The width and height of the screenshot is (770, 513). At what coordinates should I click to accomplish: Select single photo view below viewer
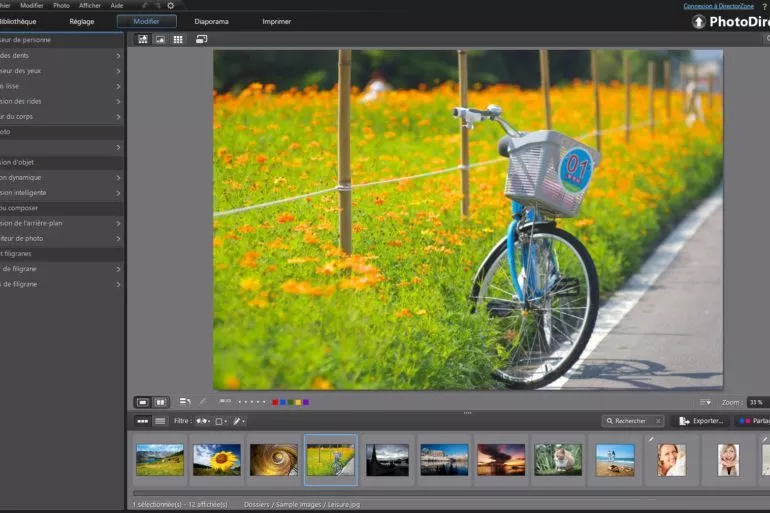143,402
